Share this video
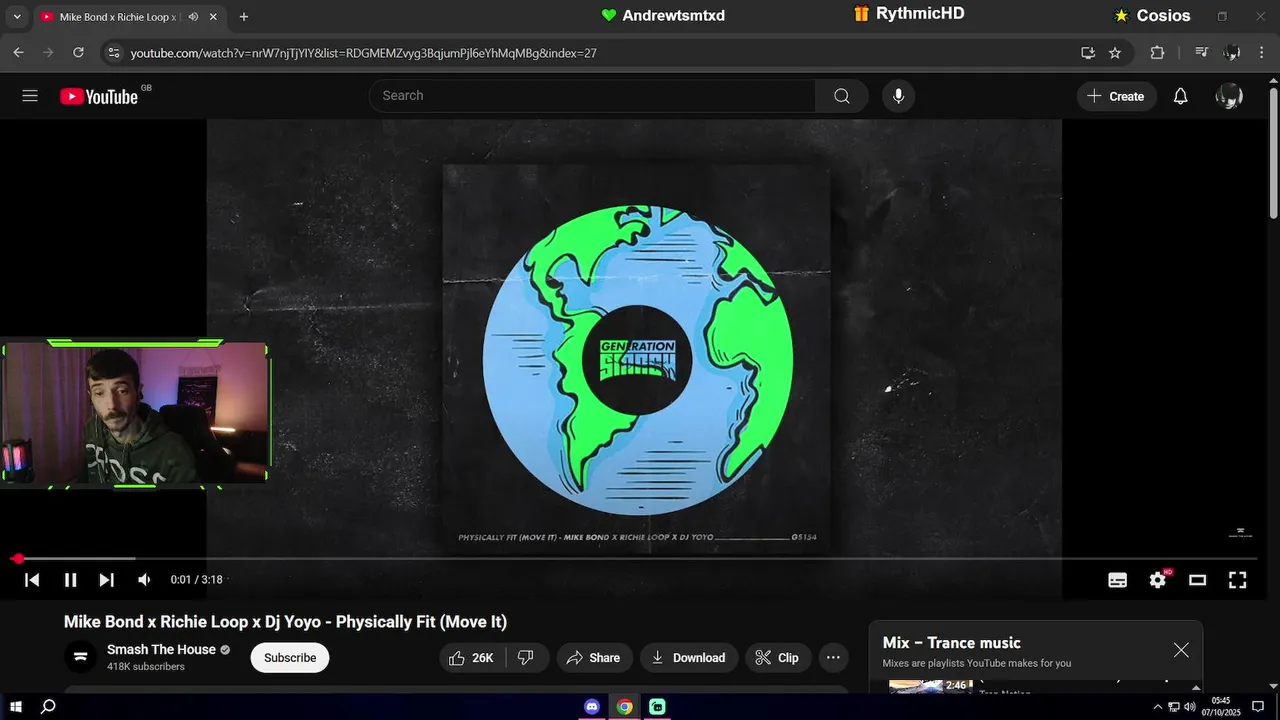Viewport: 1280px width, 720px height. [x=594, y=658]
